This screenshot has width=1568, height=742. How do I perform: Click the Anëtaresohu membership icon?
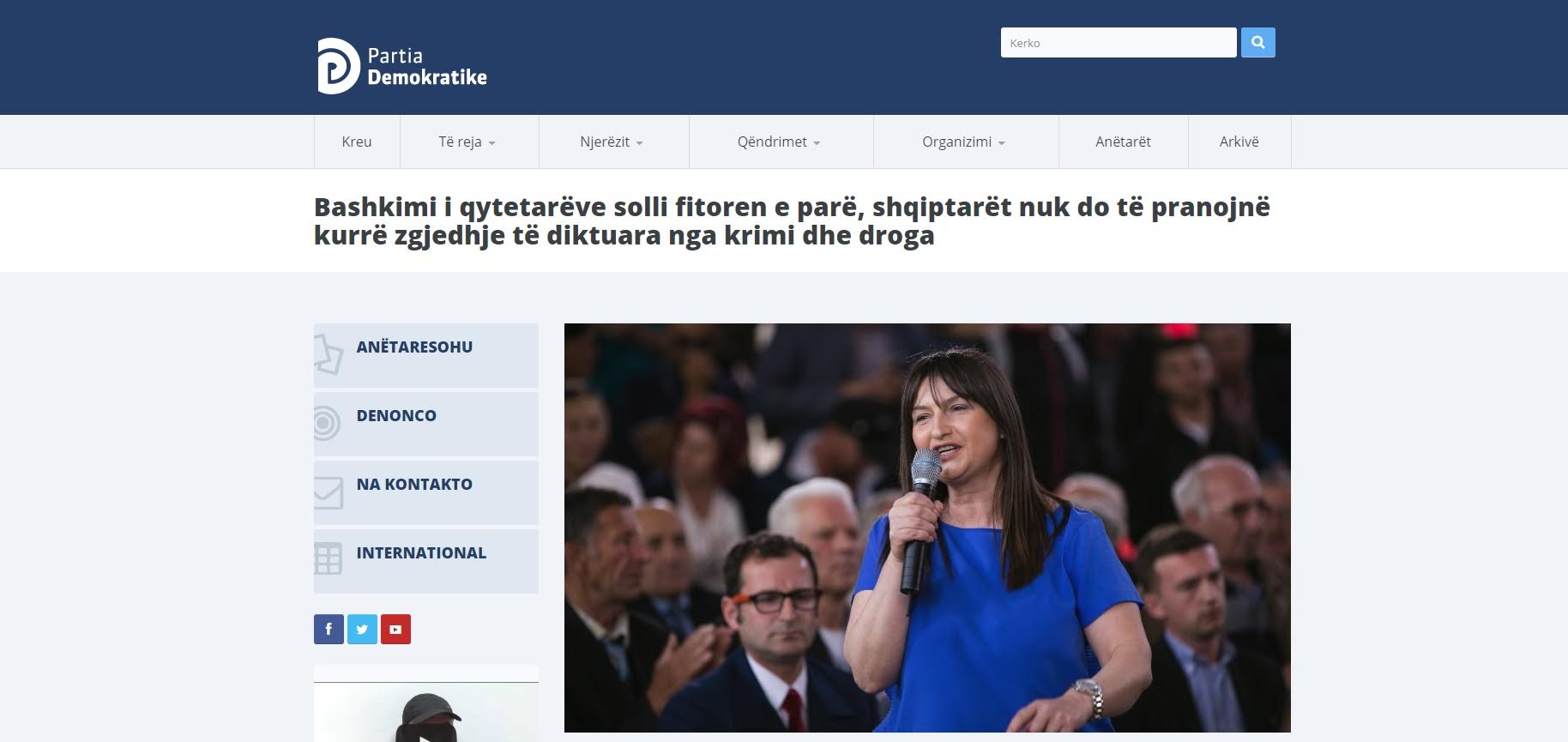coord(328,355)
